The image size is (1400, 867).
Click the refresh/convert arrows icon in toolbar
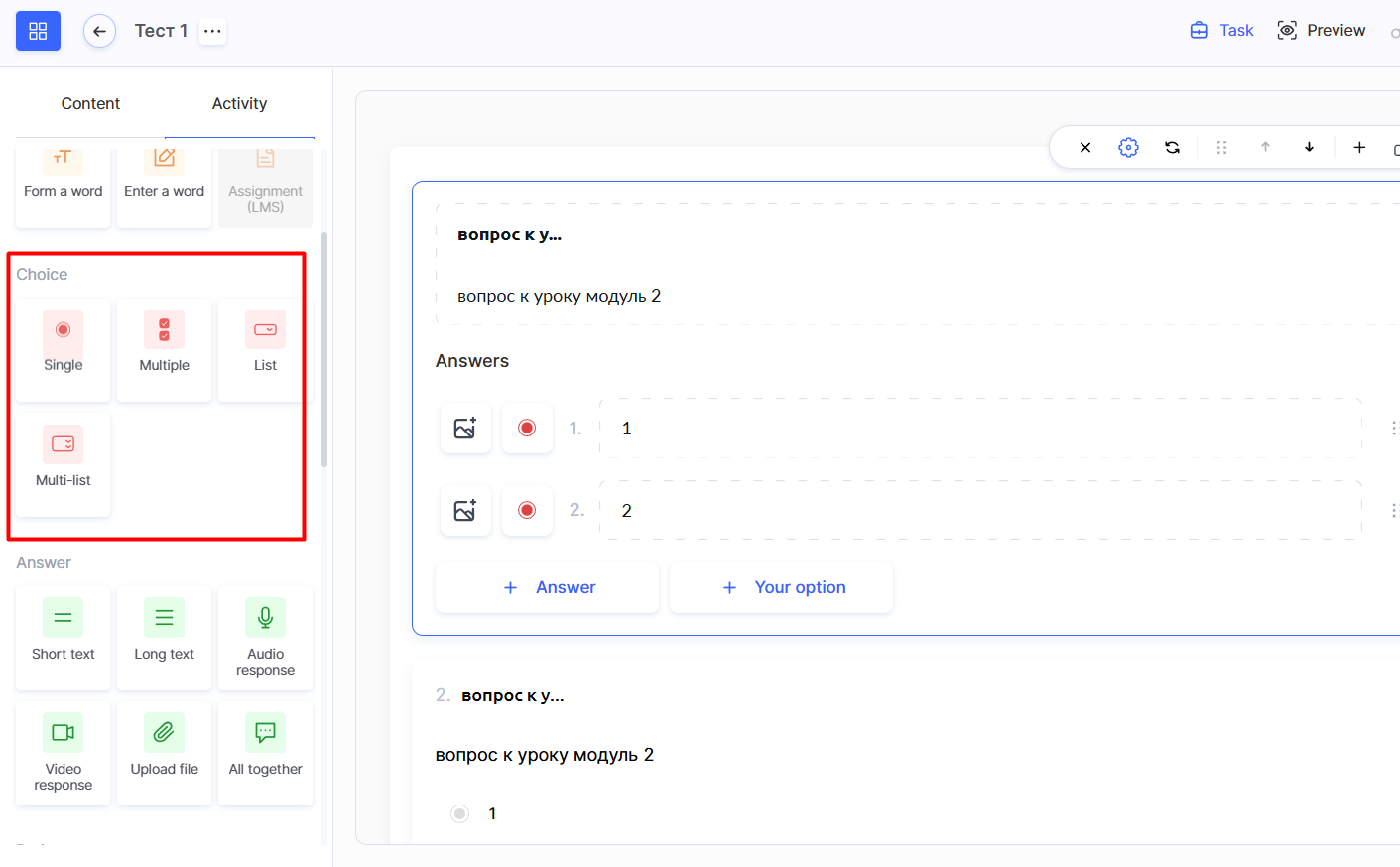click(1172, 147)
